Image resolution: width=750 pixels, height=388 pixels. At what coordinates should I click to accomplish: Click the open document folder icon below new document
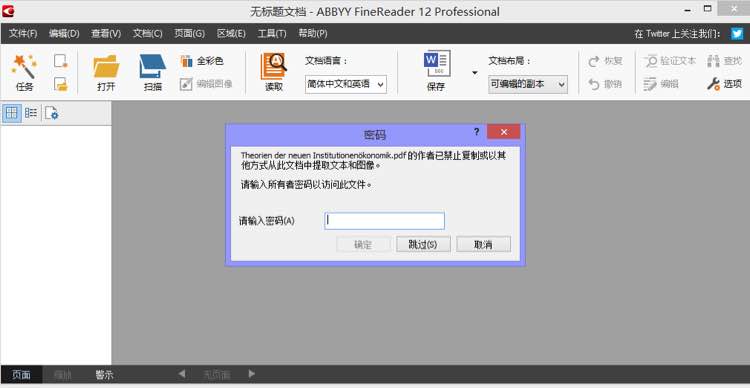tap(61, 84)
